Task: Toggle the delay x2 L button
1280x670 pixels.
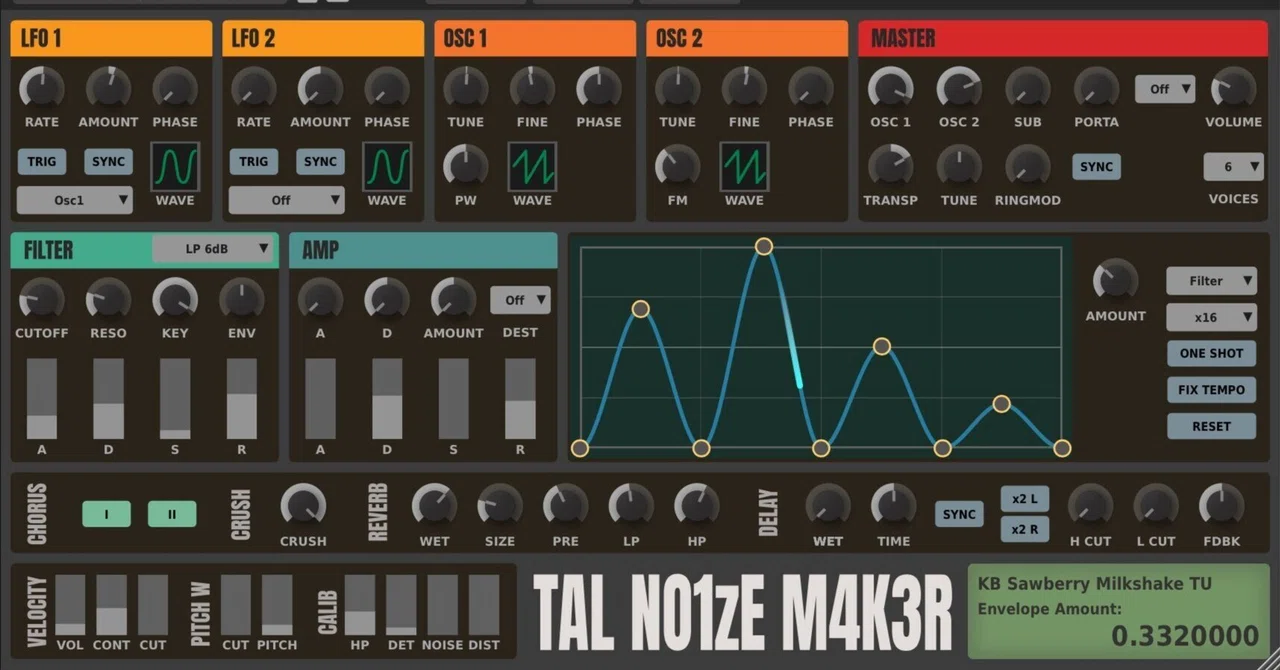Action: coord(1025,499)
